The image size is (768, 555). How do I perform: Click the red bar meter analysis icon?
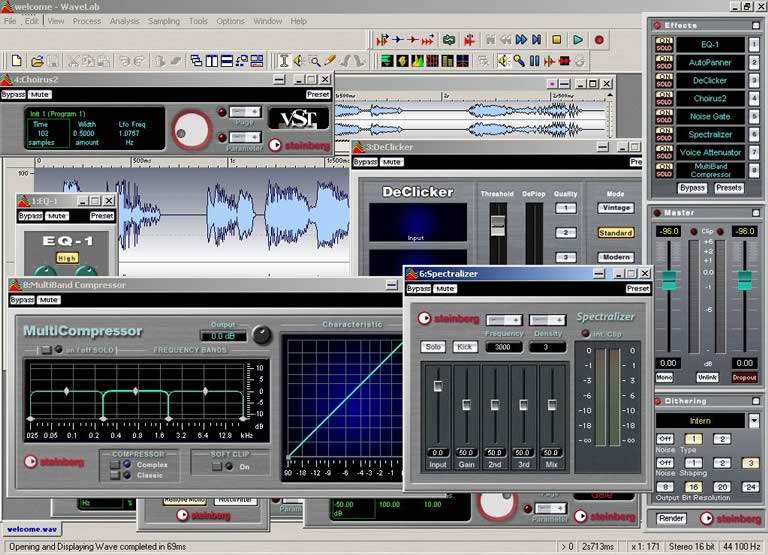(432, 61)
